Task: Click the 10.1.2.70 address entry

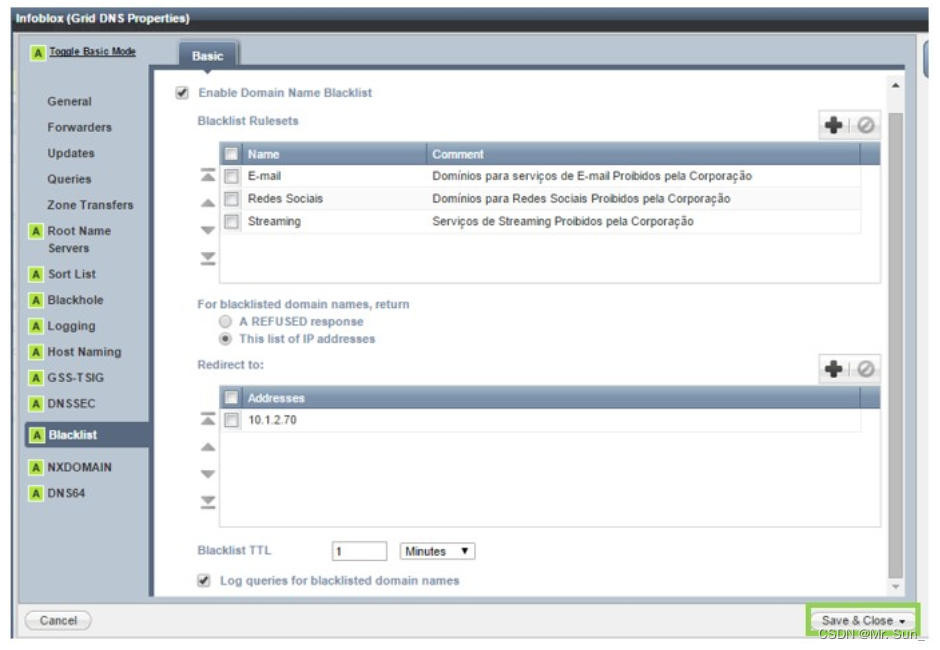Action: pos(272,420)
